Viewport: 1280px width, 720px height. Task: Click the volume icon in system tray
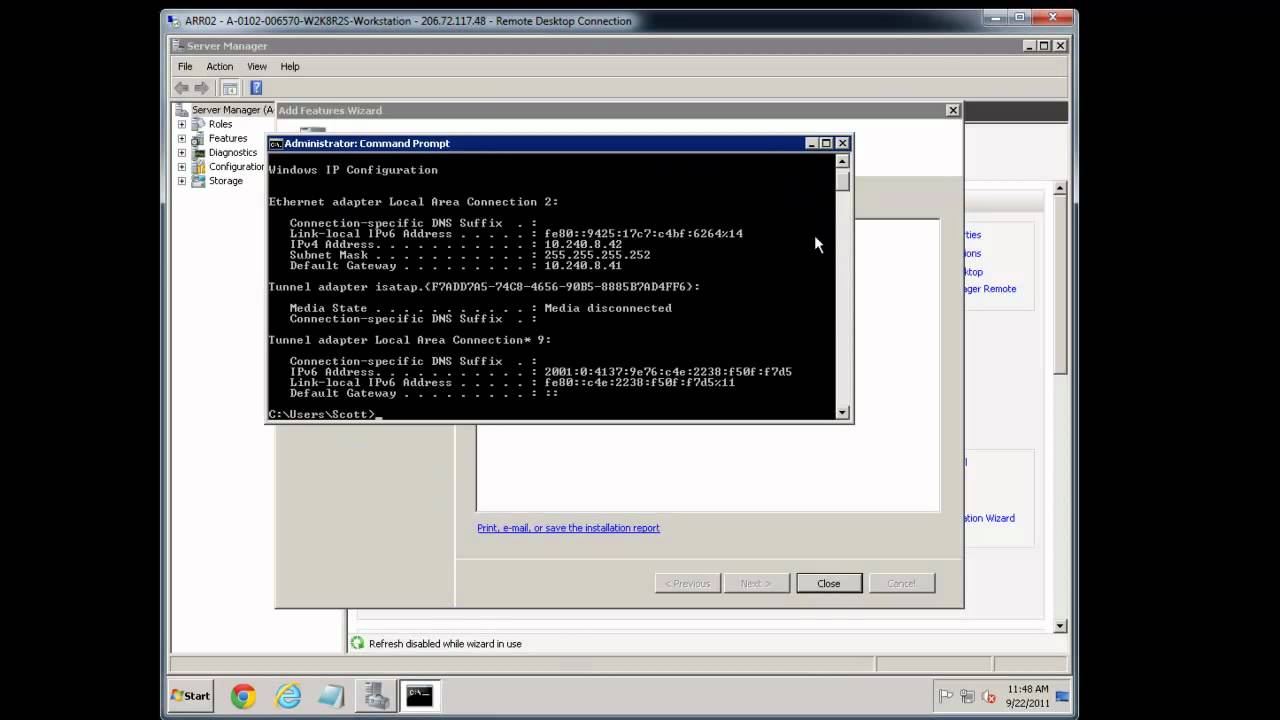[989, 696]
